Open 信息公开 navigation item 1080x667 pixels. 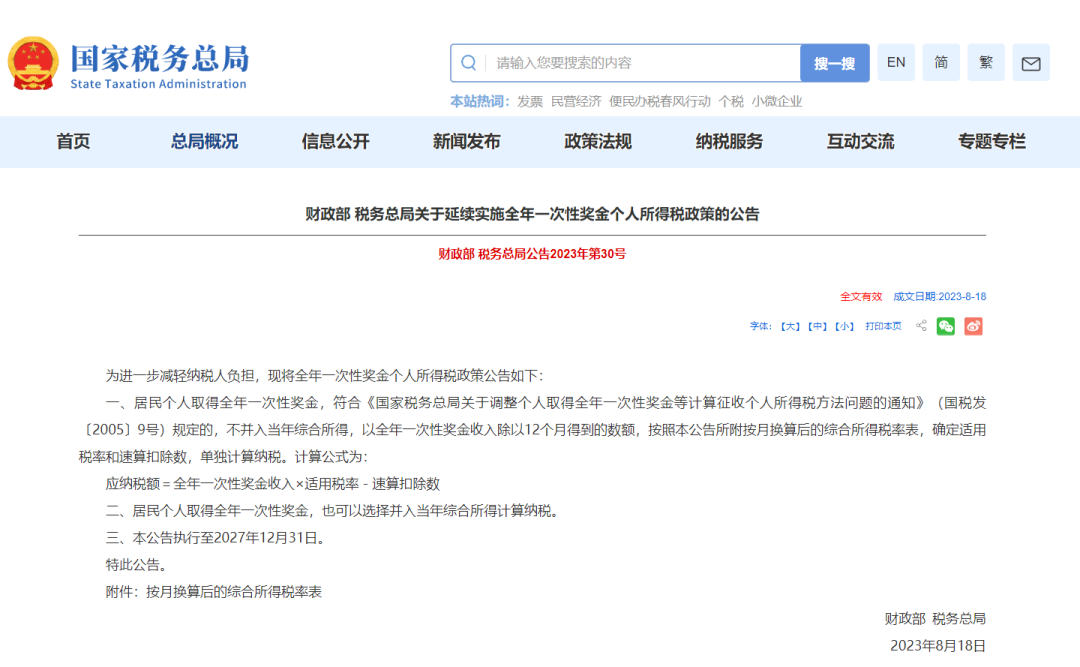tap(335, 141)
